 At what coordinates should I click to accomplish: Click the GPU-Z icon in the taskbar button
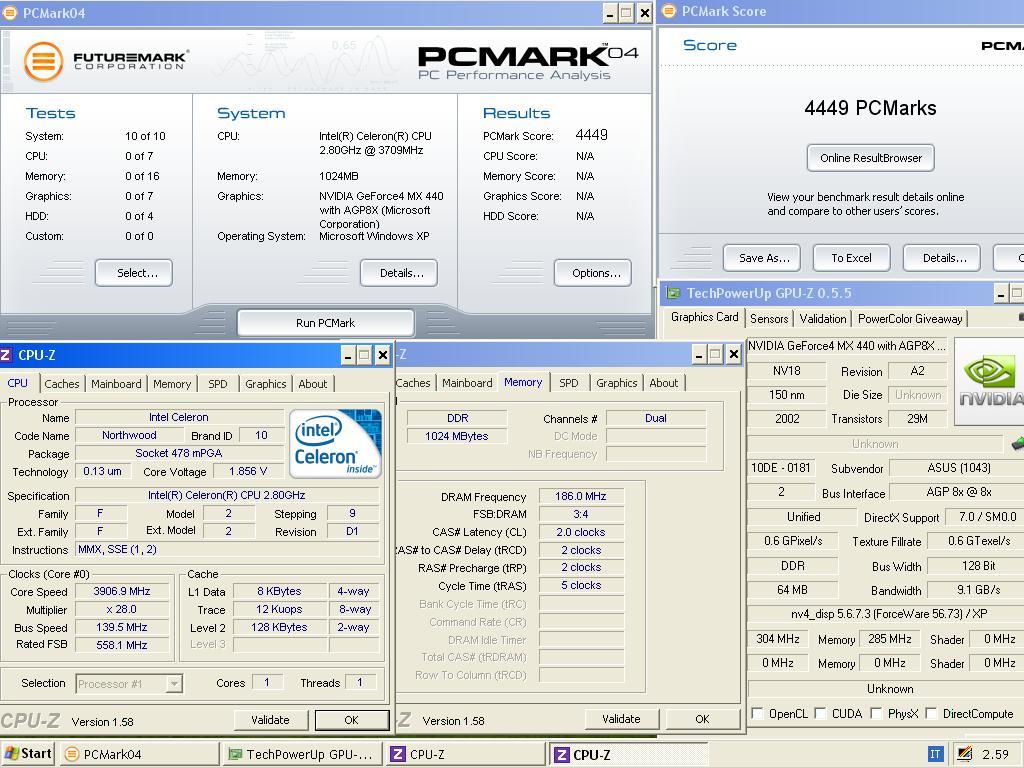(x=235, y=754)
